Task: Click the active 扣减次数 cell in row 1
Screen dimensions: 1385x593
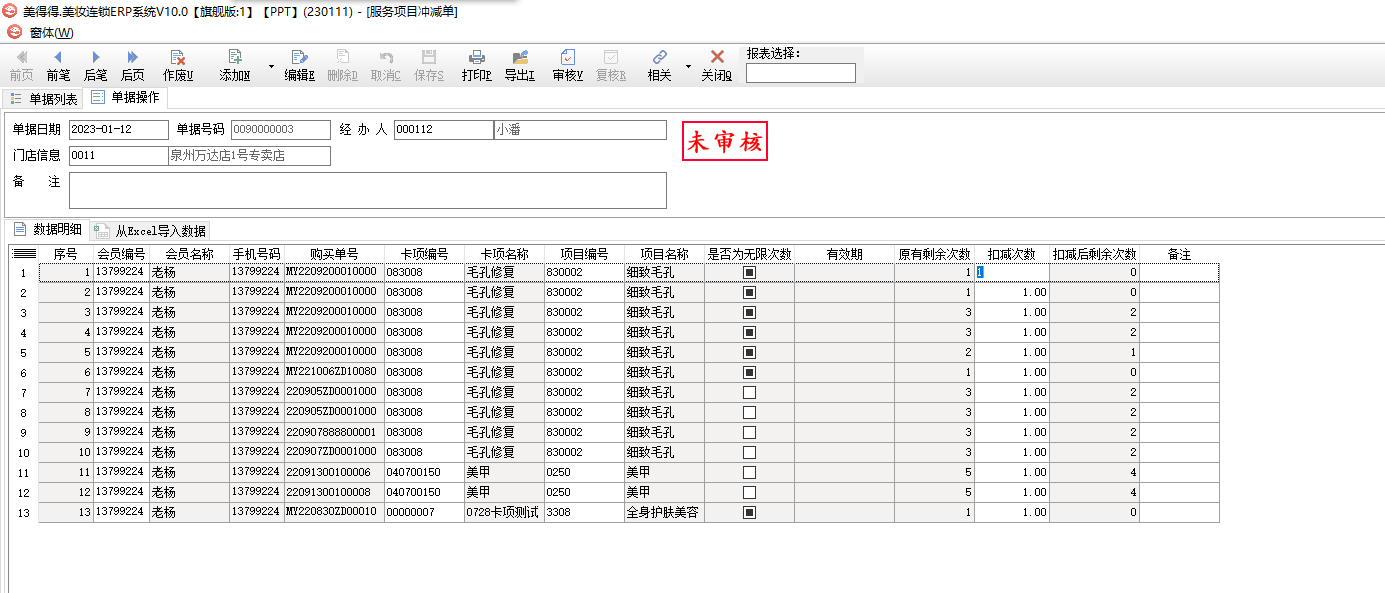Action: (x=1012, y=272)
